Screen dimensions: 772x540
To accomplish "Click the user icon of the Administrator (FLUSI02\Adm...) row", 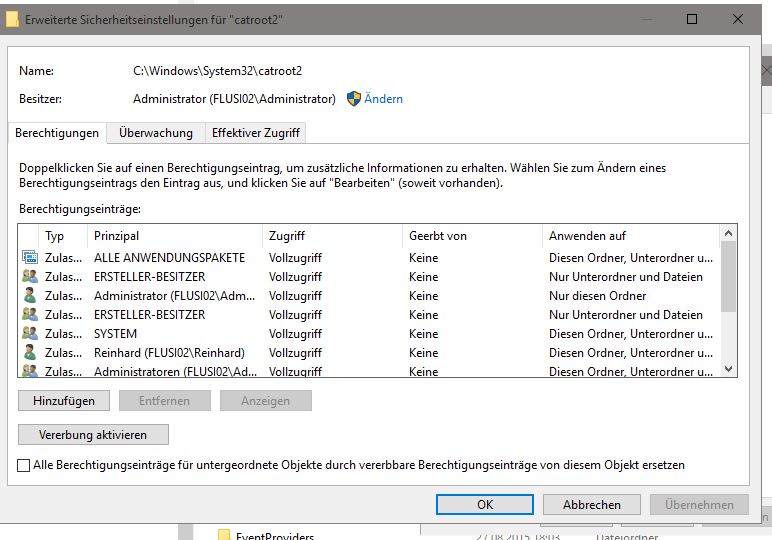I will coord(30,295).
